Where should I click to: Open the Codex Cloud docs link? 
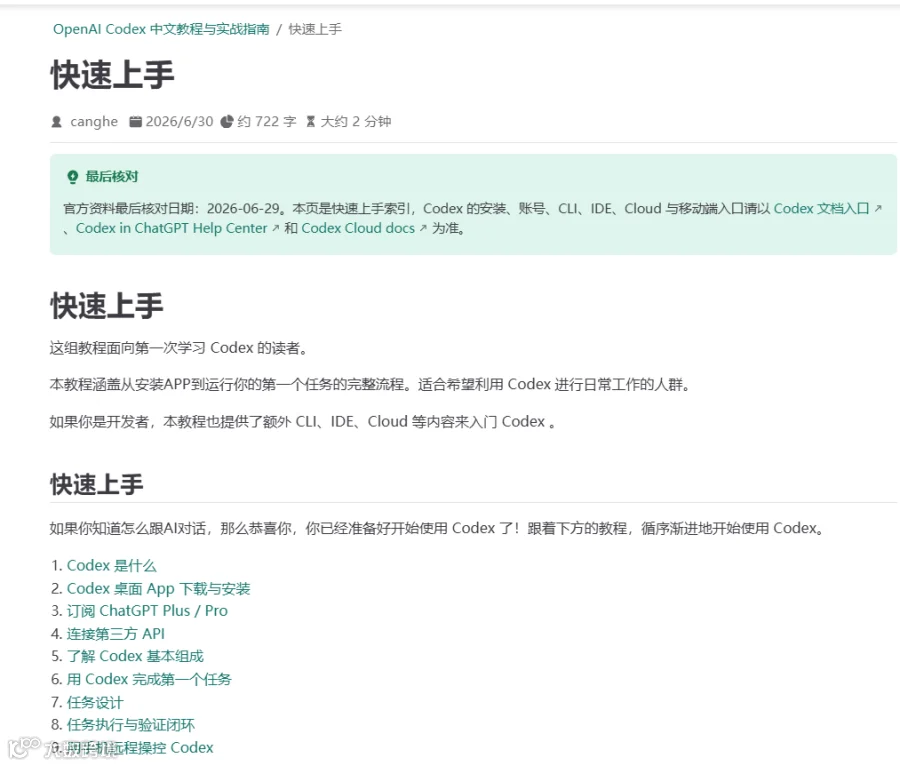[x=358, y=228]
